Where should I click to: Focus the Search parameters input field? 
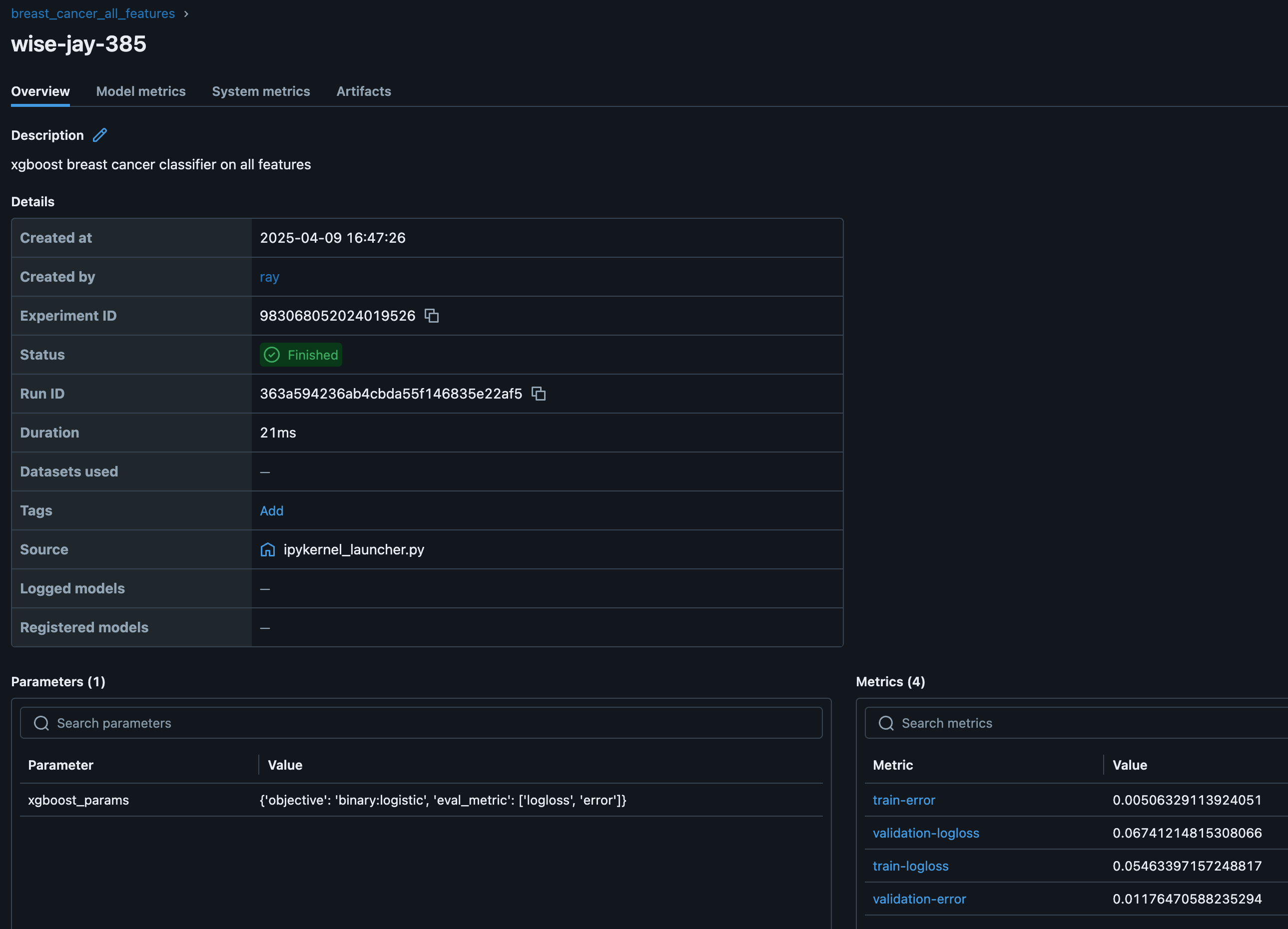tap(432, 723)
